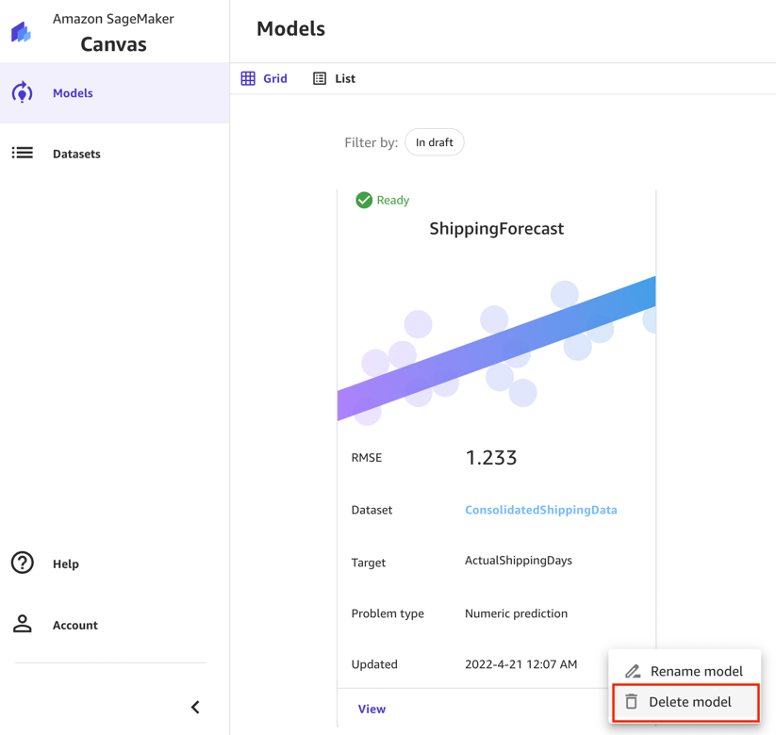777x735 pixels.
Task: Toggle the In draft filter chip
Action: [434, 142]
